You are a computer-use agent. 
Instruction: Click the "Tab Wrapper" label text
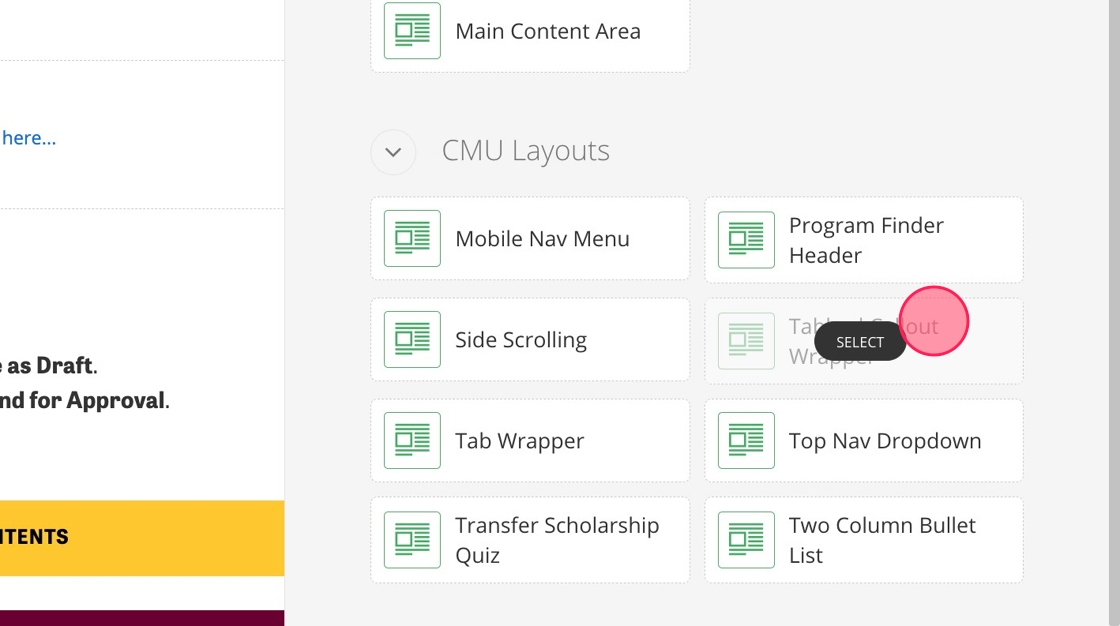[x=519, y=441]
